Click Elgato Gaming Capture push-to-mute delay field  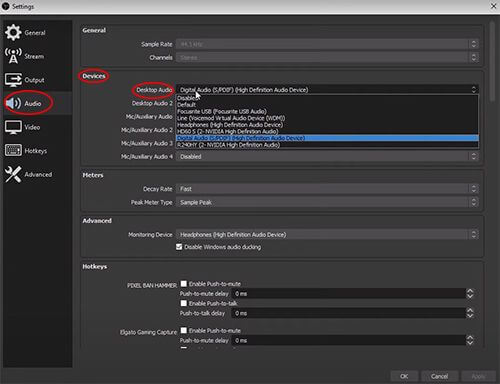[x=349, y=340]
